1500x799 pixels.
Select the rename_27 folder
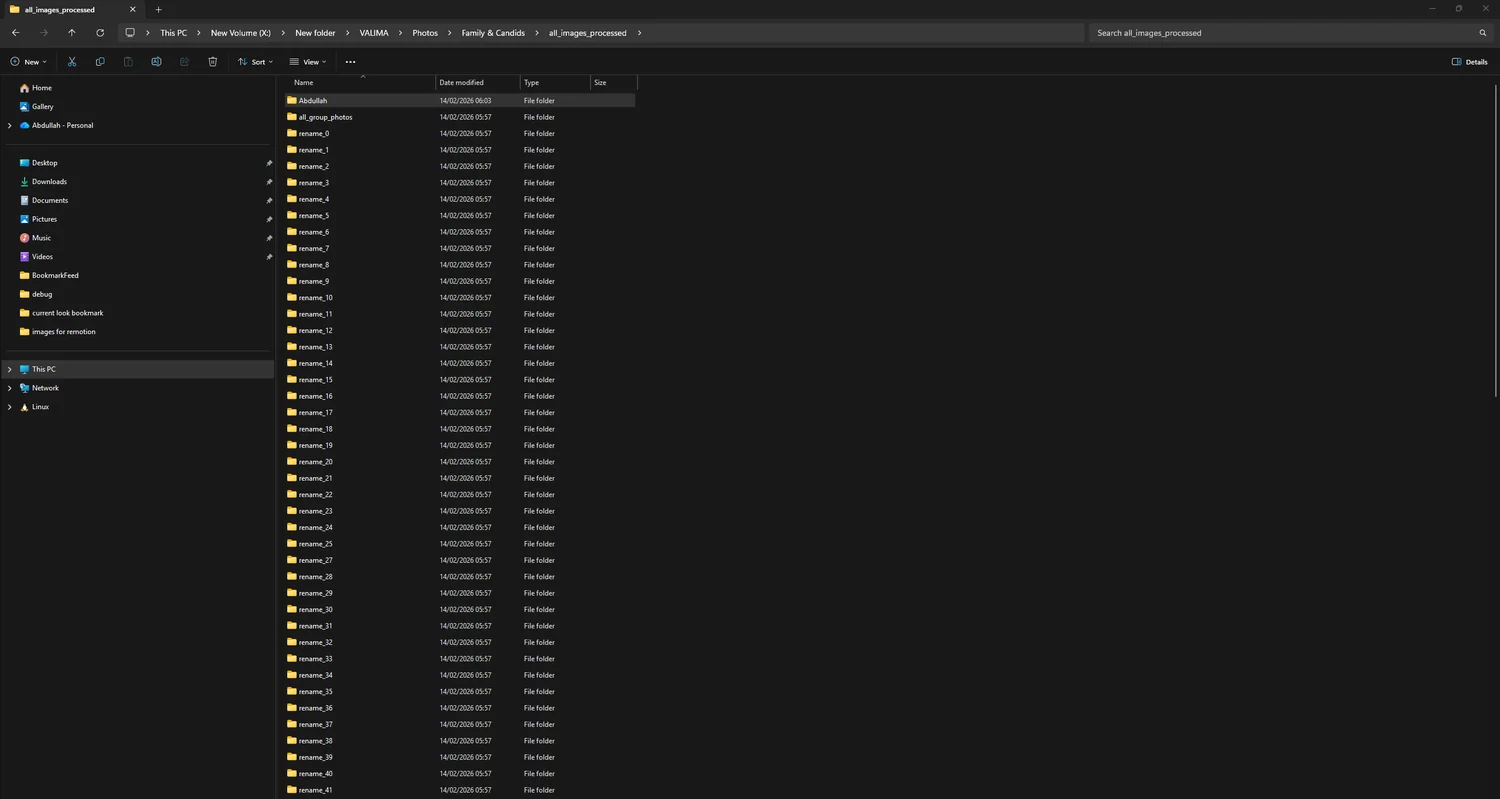(x=460, y=560)
